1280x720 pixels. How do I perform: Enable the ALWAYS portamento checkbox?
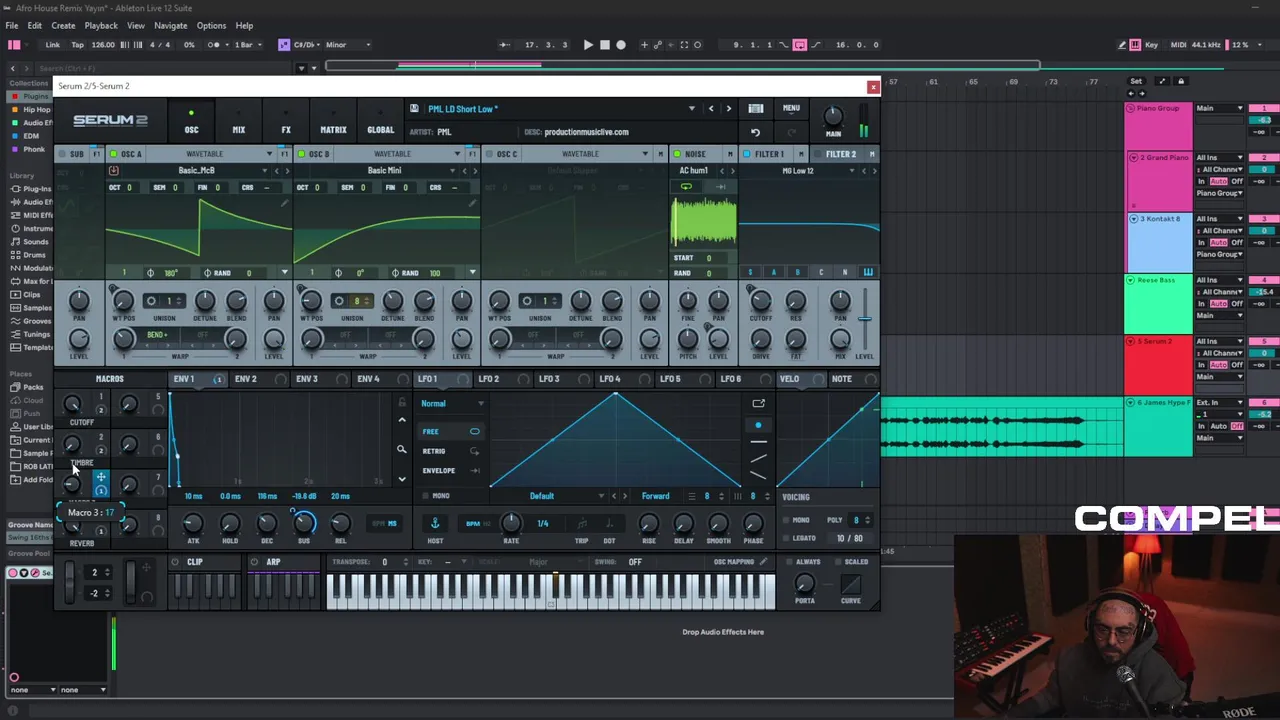pyautogui.click(x=791, y=562)
